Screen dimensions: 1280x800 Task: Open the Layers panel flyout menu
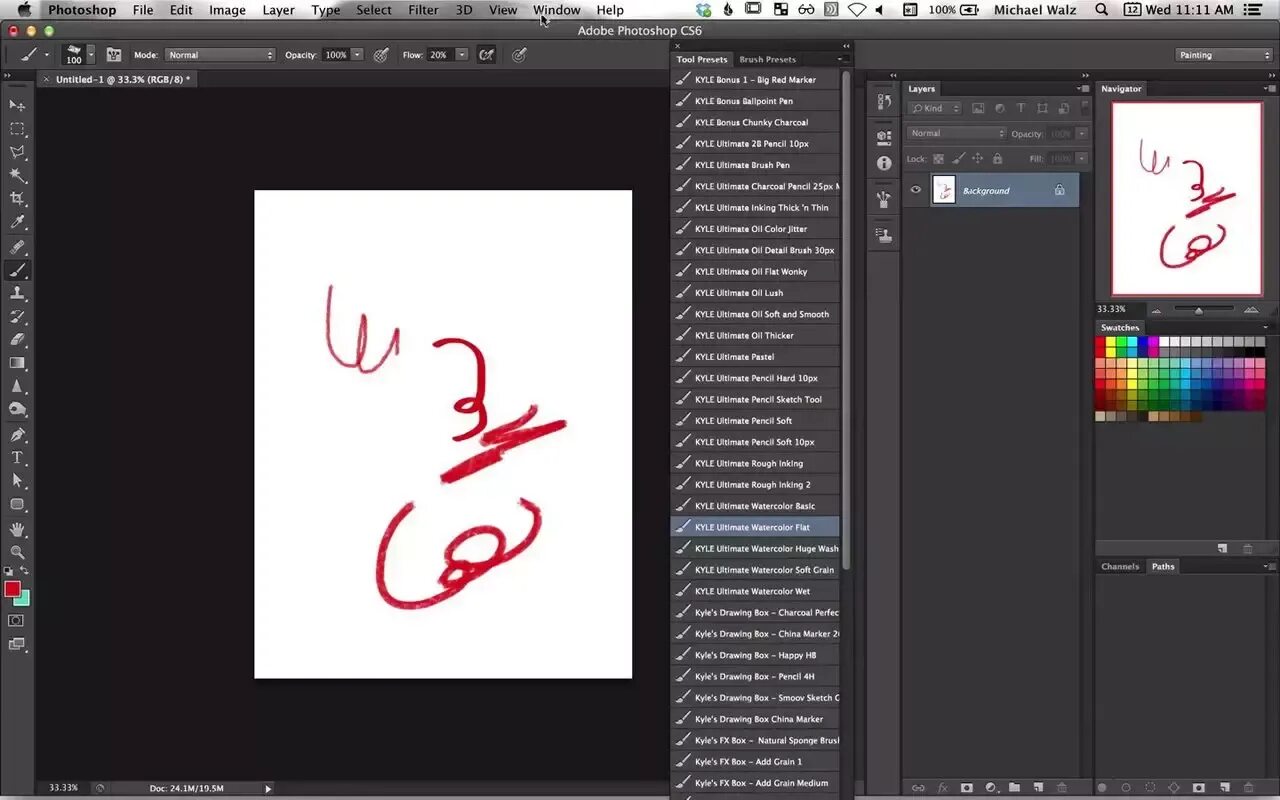(x=1084, y=89)
